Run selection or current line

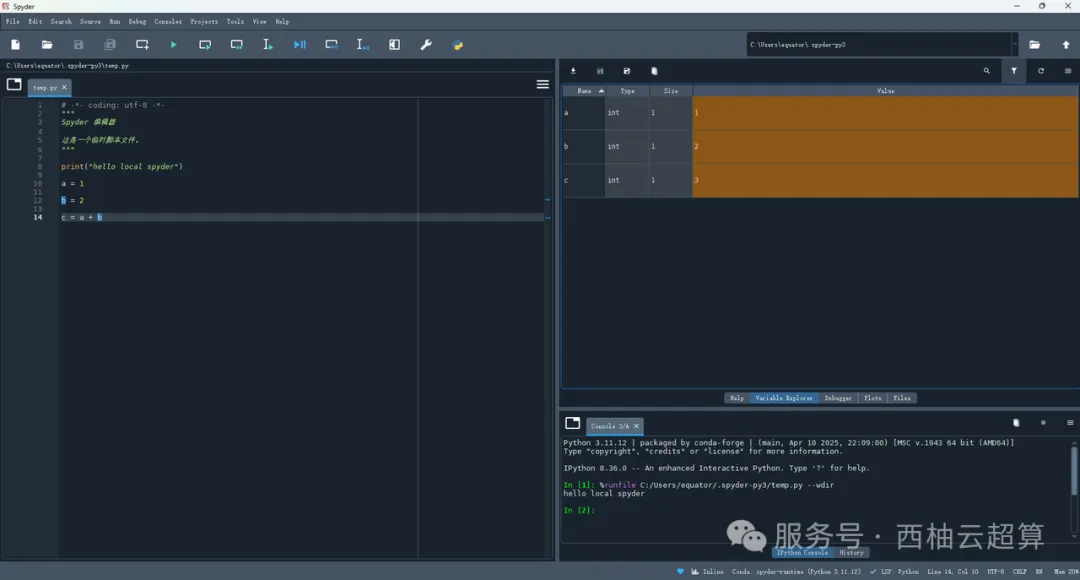pyautogui.click(x=268, y=45)
